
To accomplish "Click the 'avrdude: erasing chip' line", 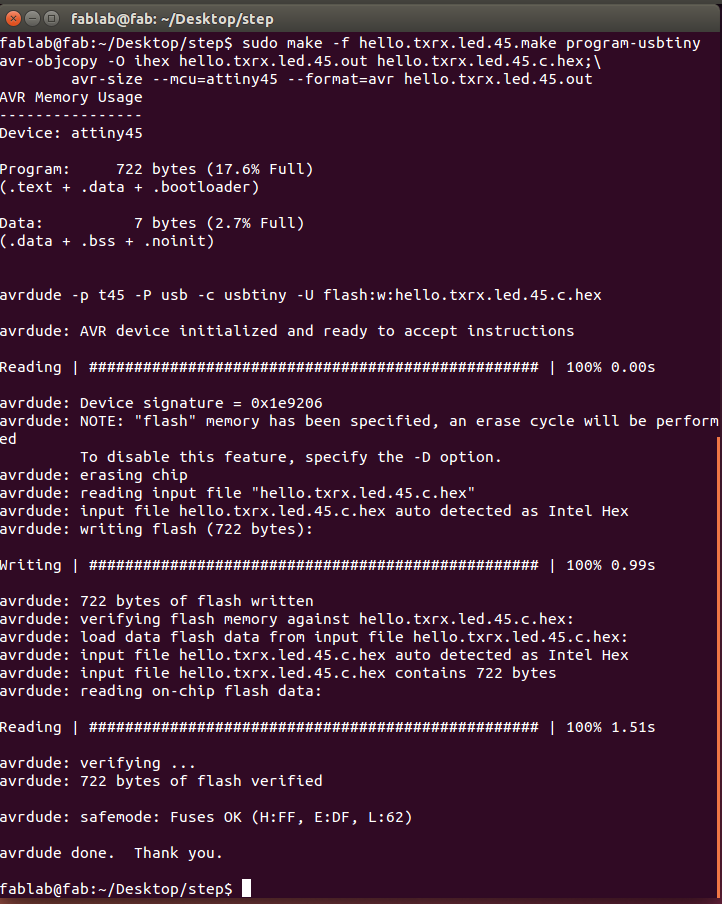I will (x=93, y=475).
